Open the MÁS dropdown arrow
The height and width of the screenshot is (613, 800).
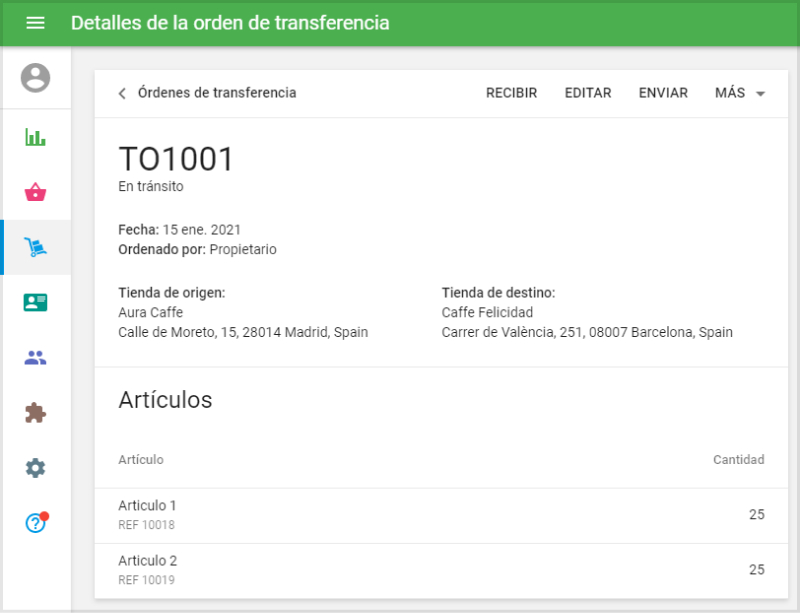758,93
